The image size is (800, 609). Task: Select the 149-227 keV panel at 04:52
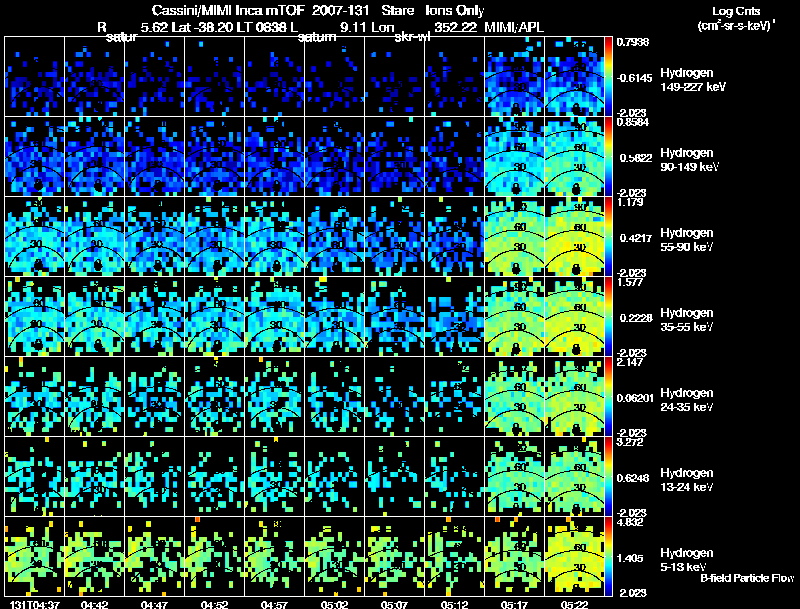click(x=214, y=77)
